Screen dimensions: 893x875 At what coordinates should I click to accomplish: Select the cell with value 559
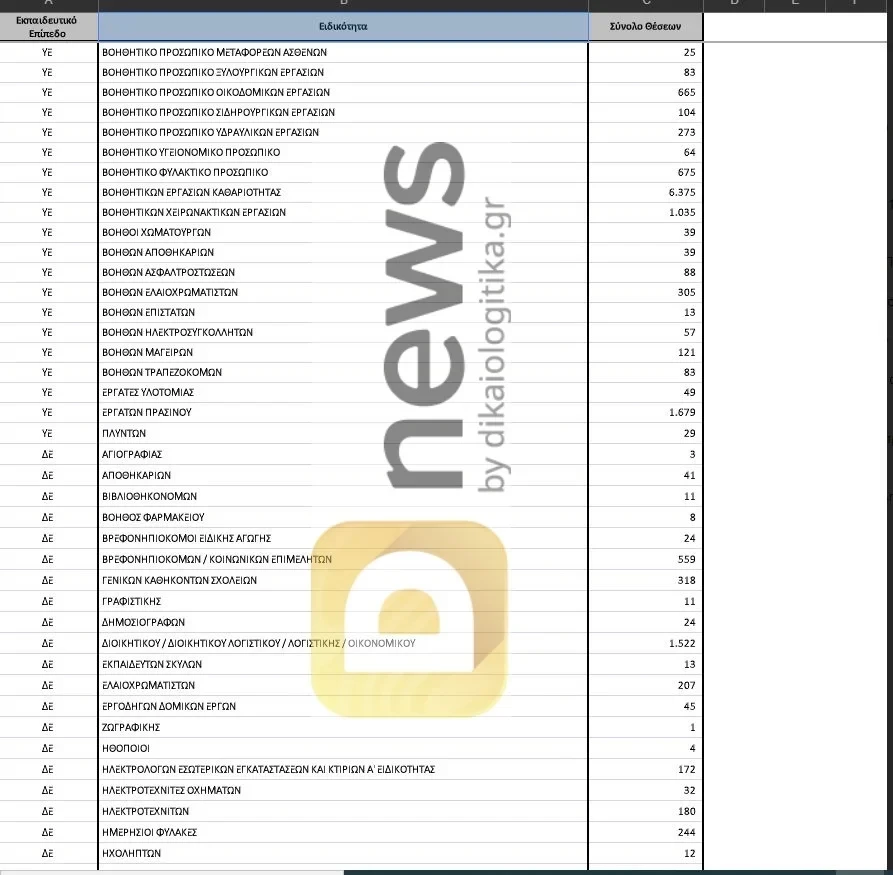coord(645,559)
